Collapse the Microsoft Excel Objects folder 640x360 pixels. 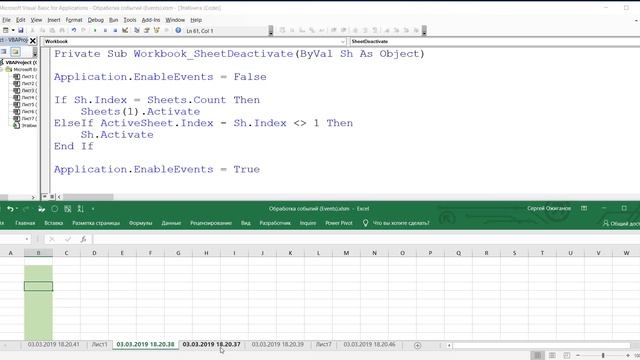click(x=2, y=69)
